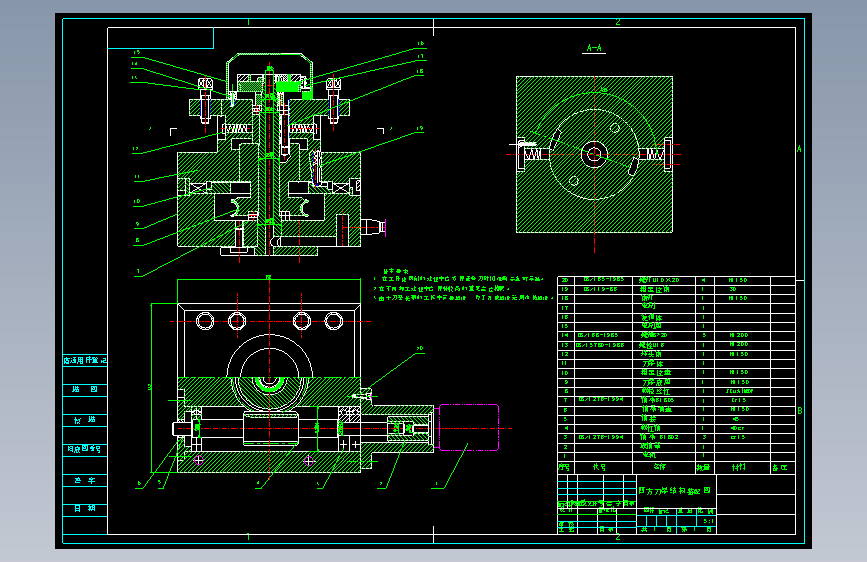
Task: Select the magenta dashed motor outline
Action: (469, 428)
